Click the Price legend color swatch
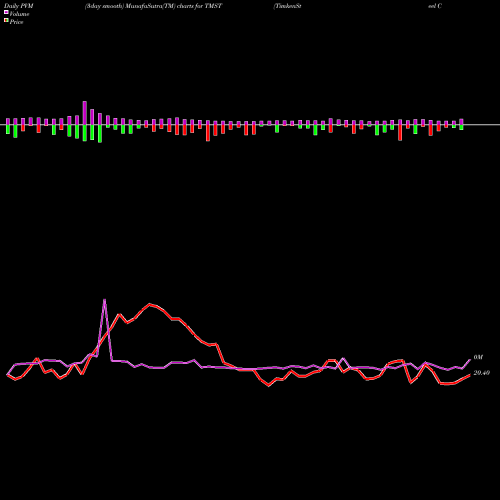This screenshot has height=500, width=500. (6, 20)
